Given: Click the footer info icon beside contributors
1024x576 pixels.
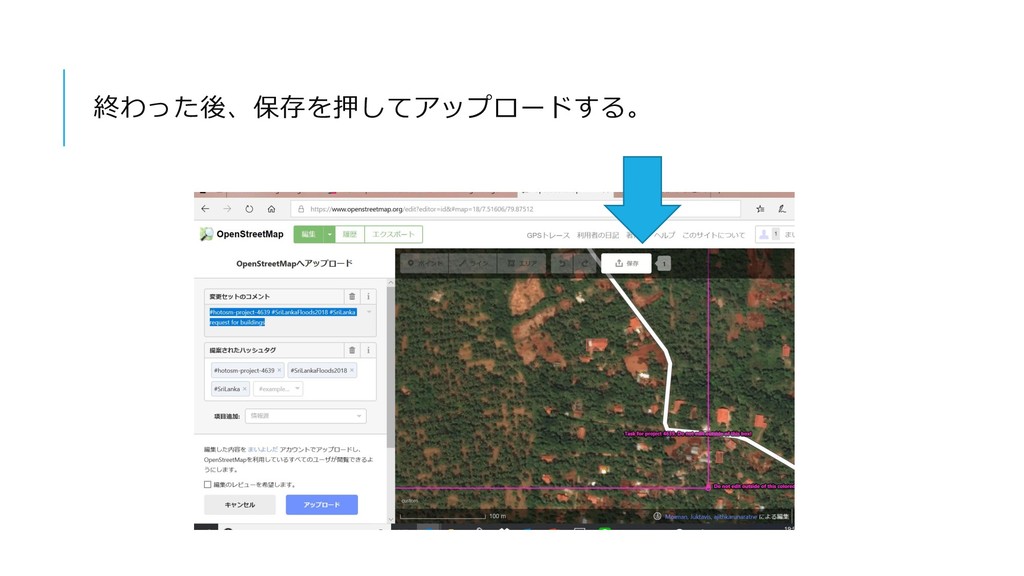Looking at the screenshot, I should point(657,517).
